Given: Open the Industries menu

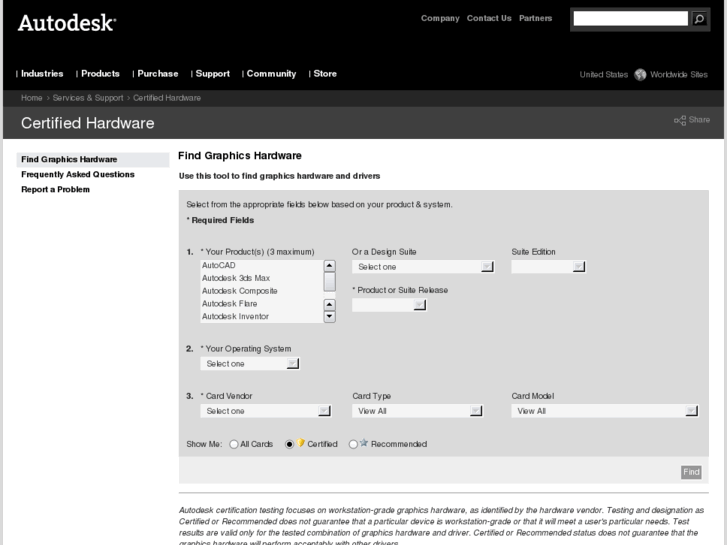Looking at the screenshot, I should 42,74.
